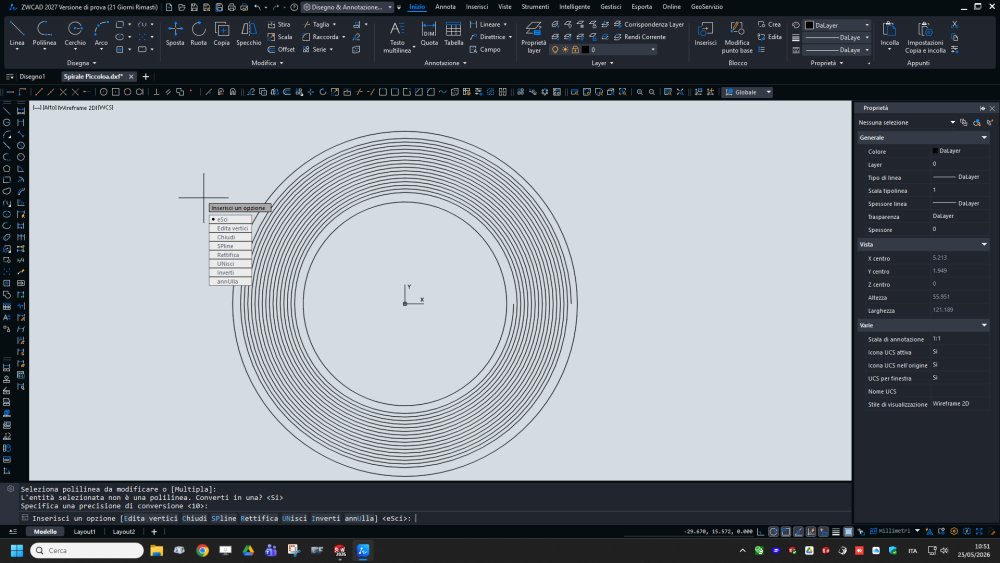Viewport: 1000px width, 563px height.
Task: Click the Inserisci block icon
Action: [x=705, y=33]
